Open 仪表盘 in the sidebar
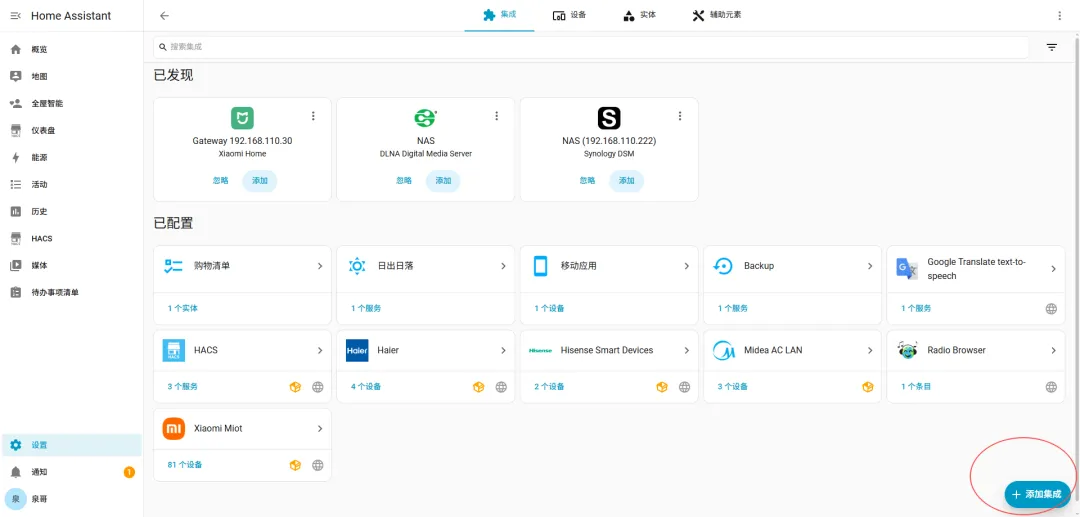This screenshot has height=517, width=1080. [x=72, y=130]
